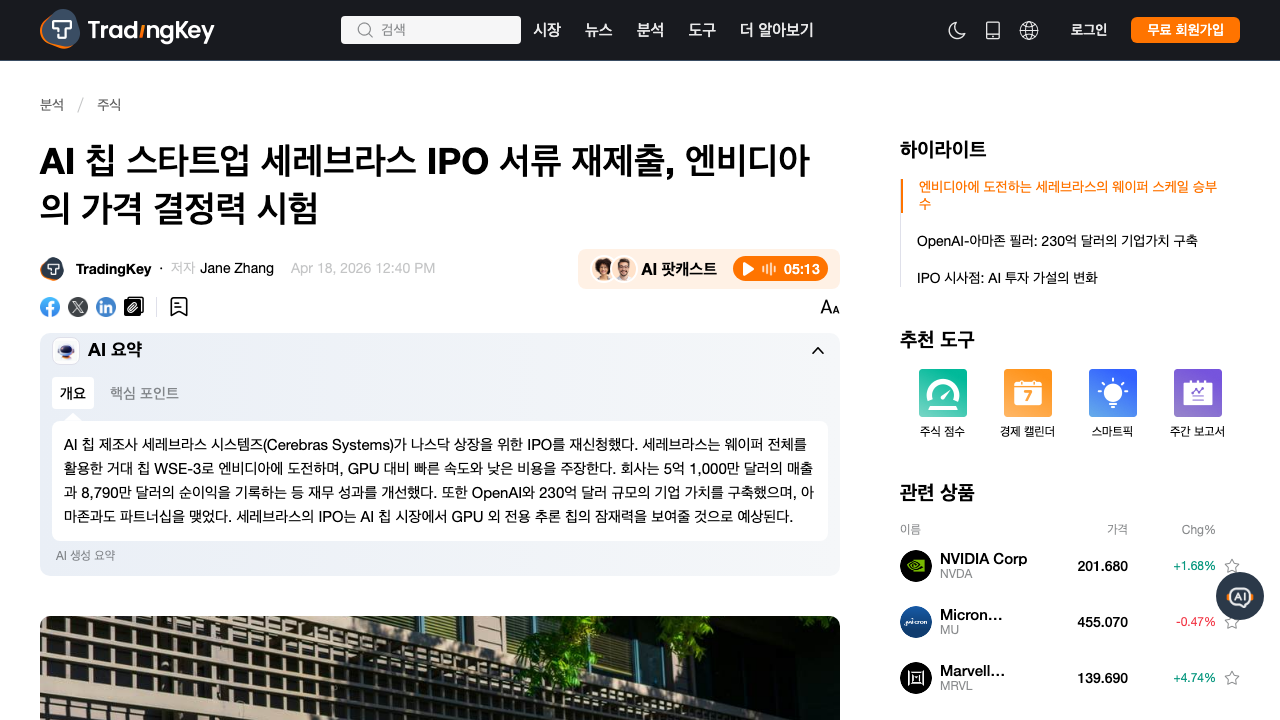The width and height of the screenshot is (1280, 720).
Task: Adjust font size Aa icon
Action: [x=830, y=307]
